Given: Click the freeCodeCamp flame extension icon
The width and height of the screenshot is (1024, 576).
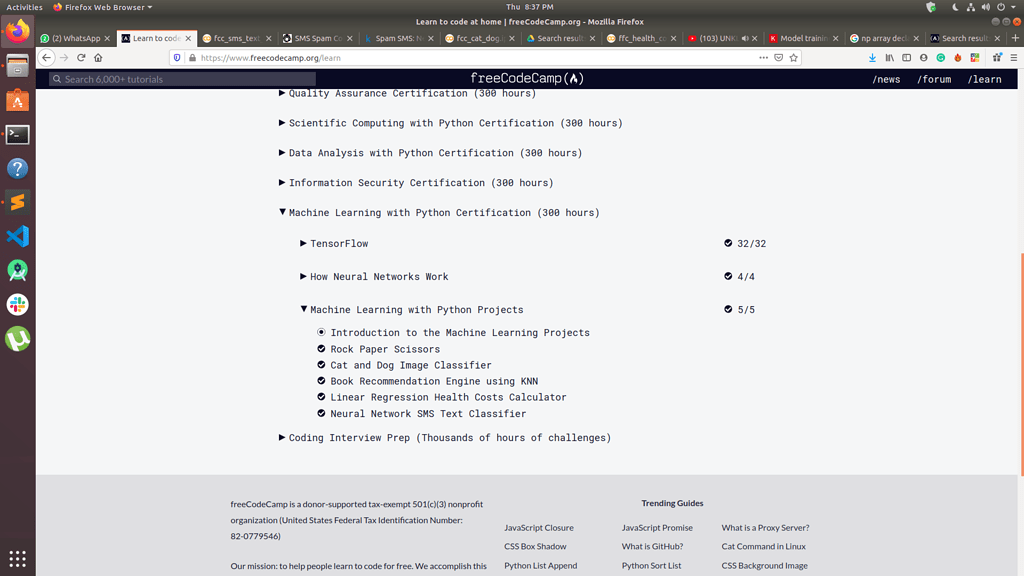Looking at the screenshot, I should coord(958,57).
